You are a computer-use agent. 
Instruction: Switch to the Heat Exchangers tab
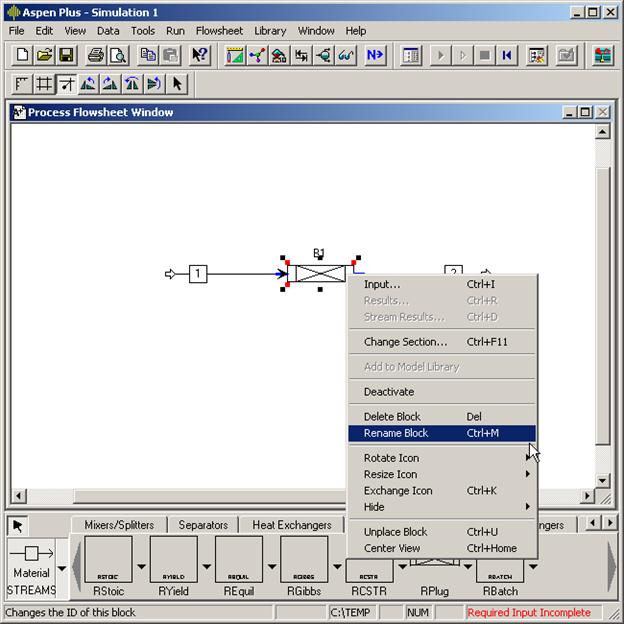291,525
